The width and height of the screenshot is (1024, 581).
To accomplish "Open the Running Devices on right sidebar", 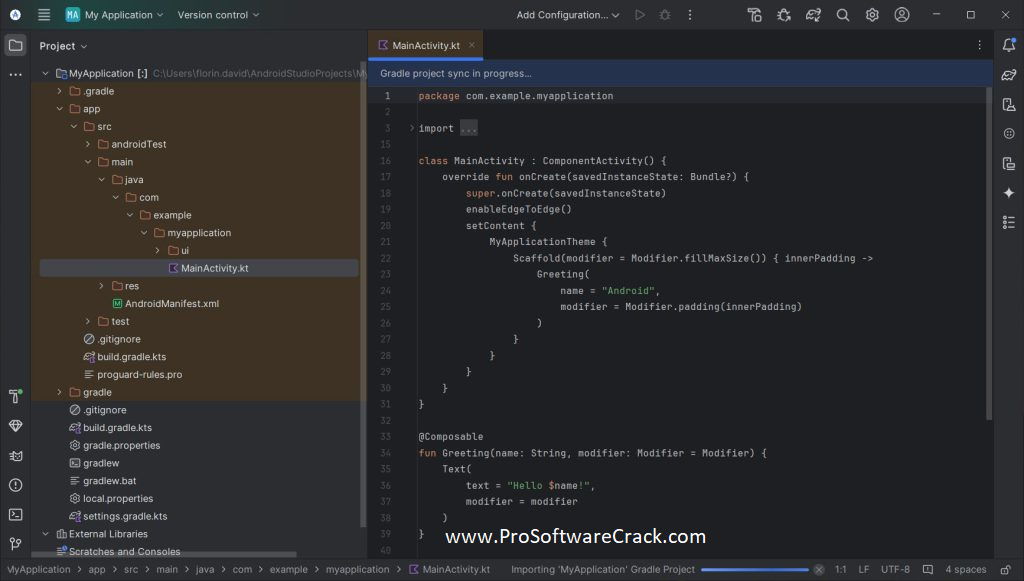I will coord(1008,163).
